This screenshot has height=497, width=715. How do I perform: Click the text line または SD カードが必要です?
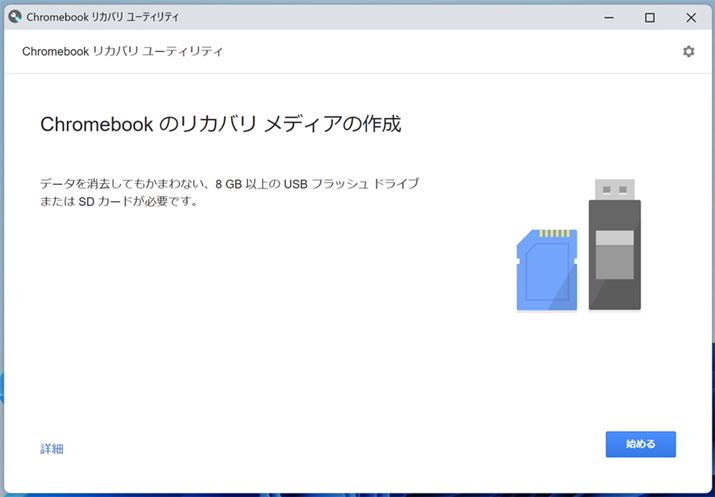tap(119, 202)
